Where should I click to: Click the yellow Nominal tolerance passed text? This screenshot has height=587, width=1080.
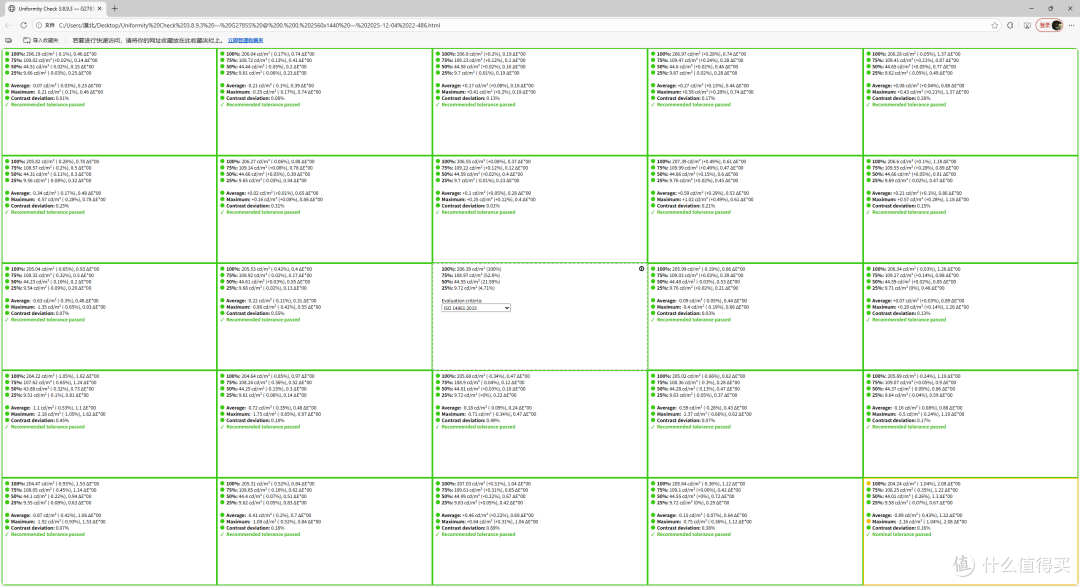(901, 534)
